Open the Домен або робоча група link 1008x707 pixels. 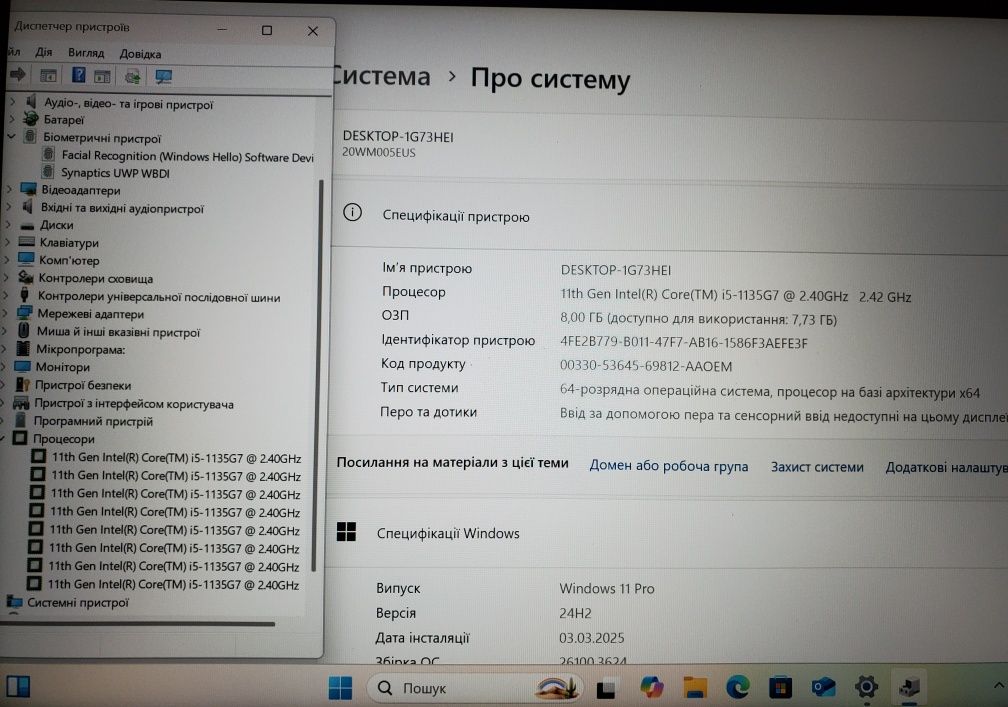click(x=669, y=466)
